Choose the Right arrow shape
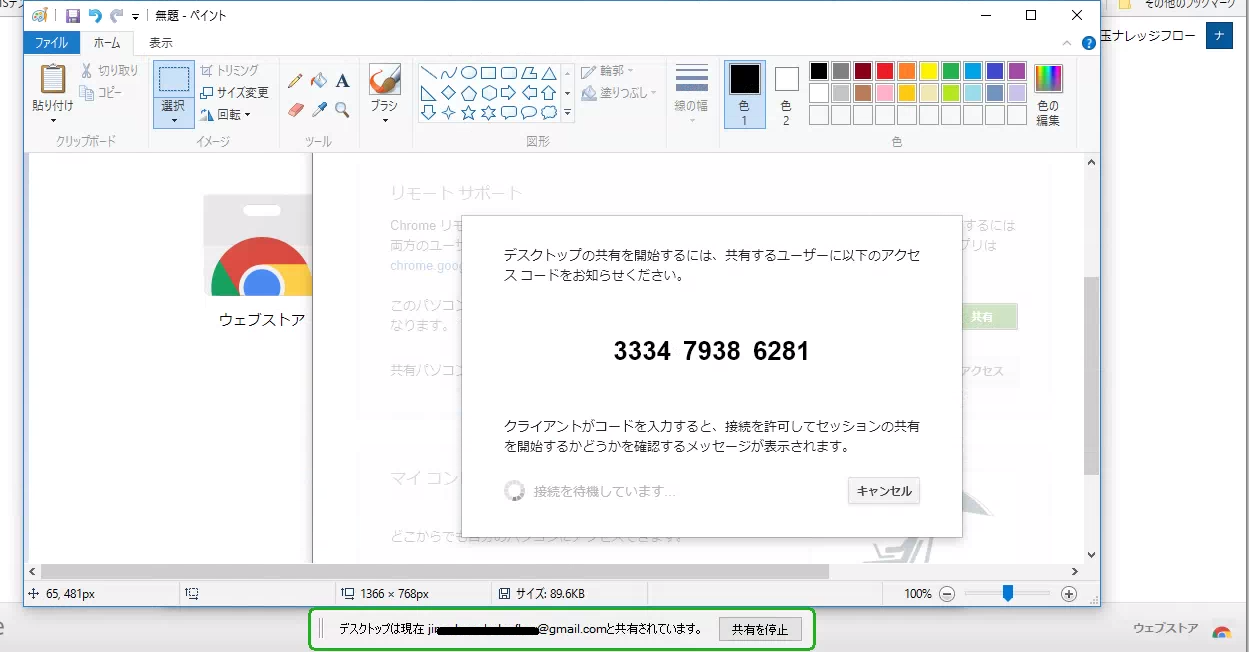The width and height of the screenshot is (1249, 652). tap(508, 93)
